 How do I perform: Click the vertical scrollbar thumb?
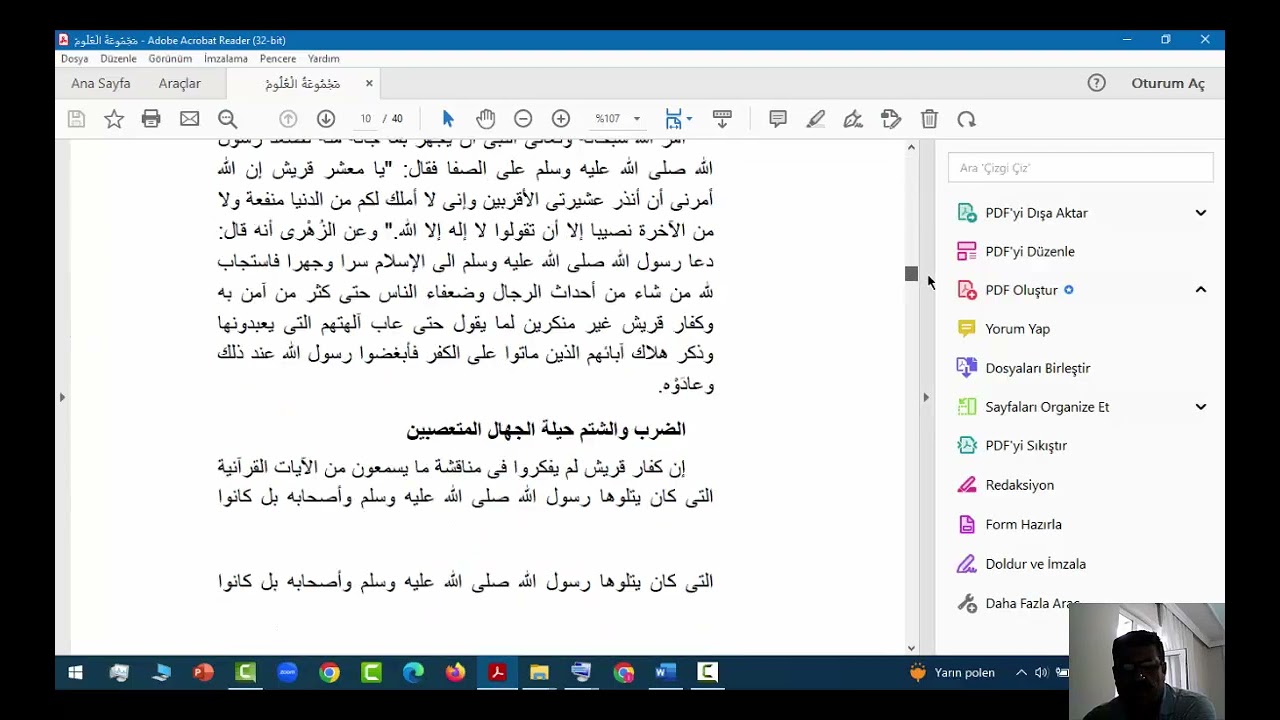(911, 274)
